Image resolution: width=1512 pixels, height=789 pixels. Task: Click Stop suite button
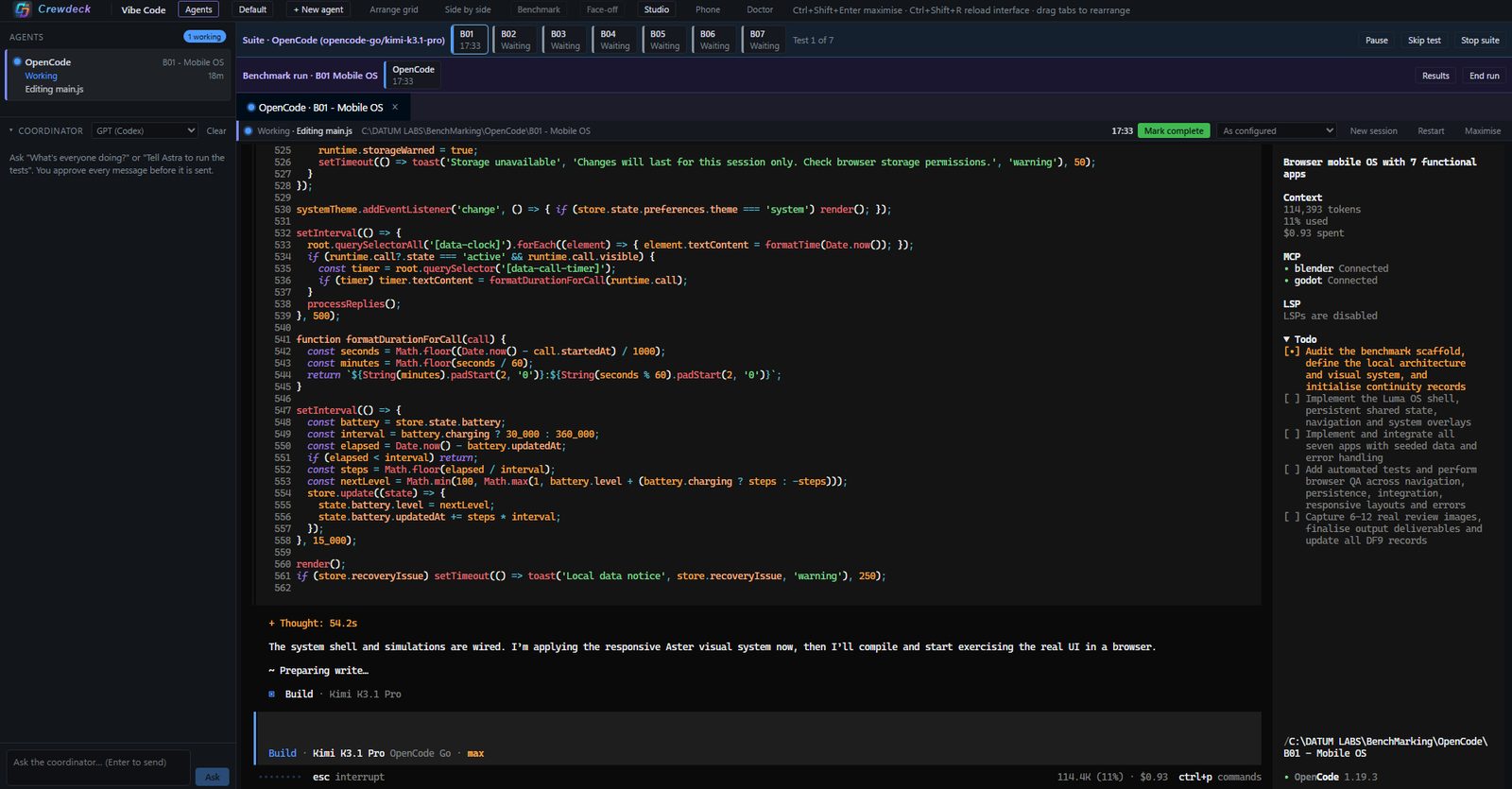click(1480, 40)
